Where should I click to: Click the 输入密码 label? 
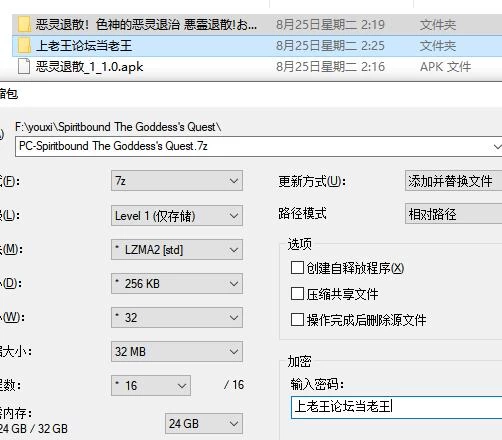click(317, 384)
